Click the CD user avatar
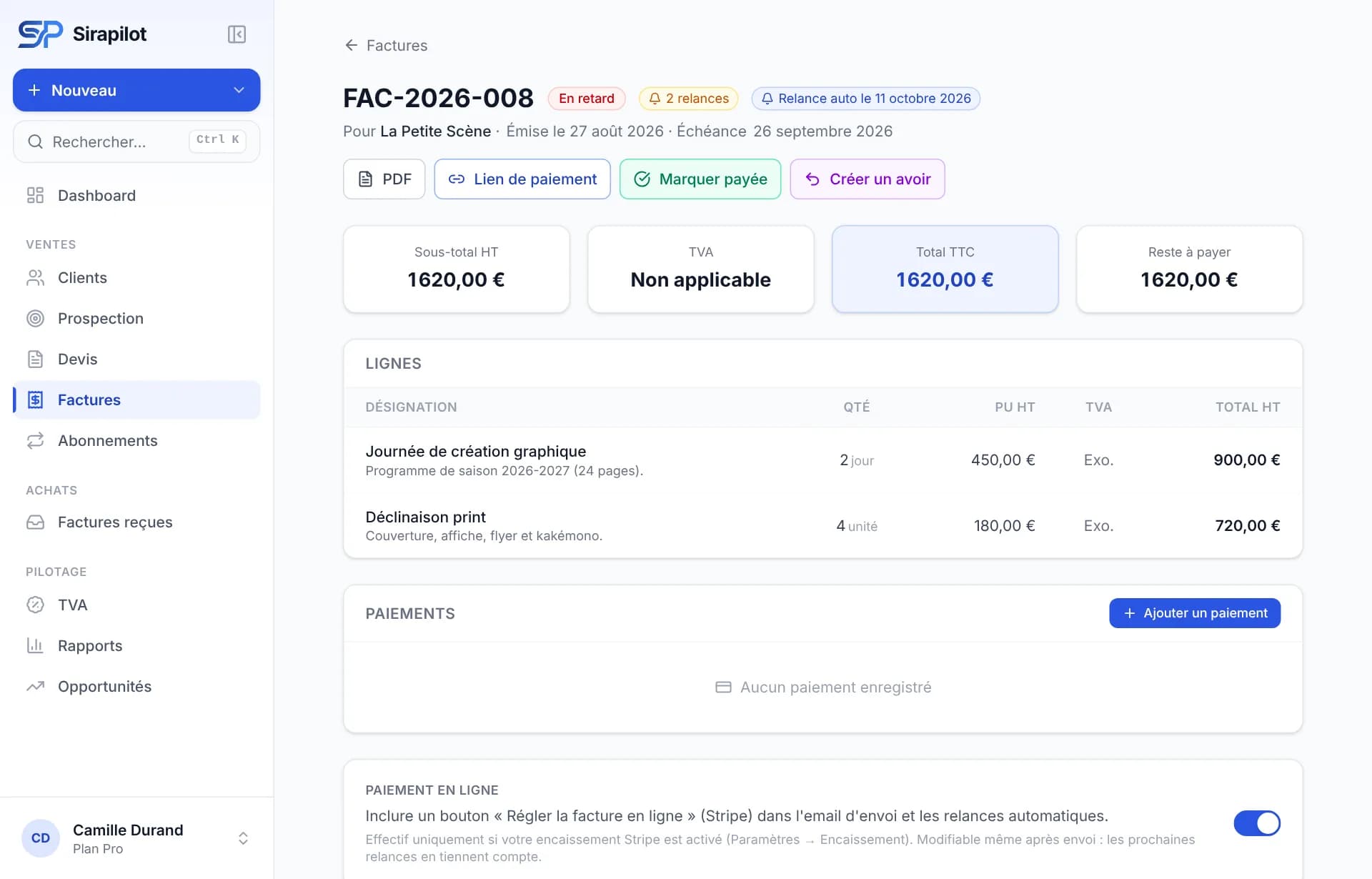Screen dimensions: 1372x879 pos(41,838)
